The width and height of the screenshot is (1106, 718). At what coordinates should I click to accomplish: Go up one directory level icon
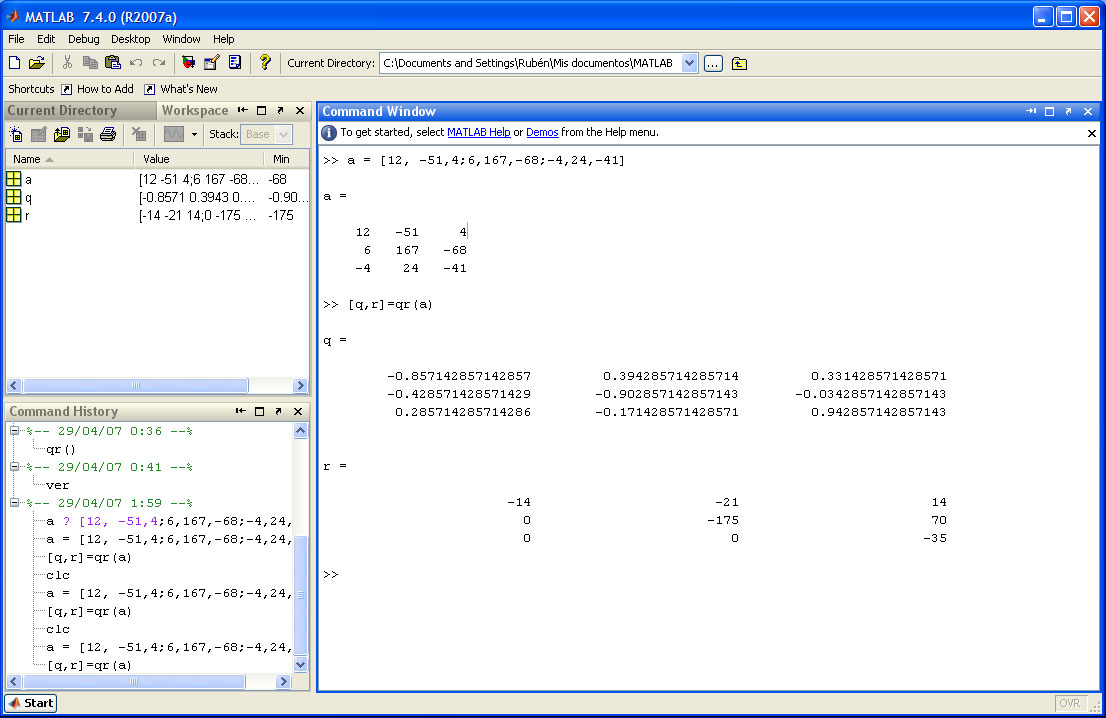tap(739, 63)
